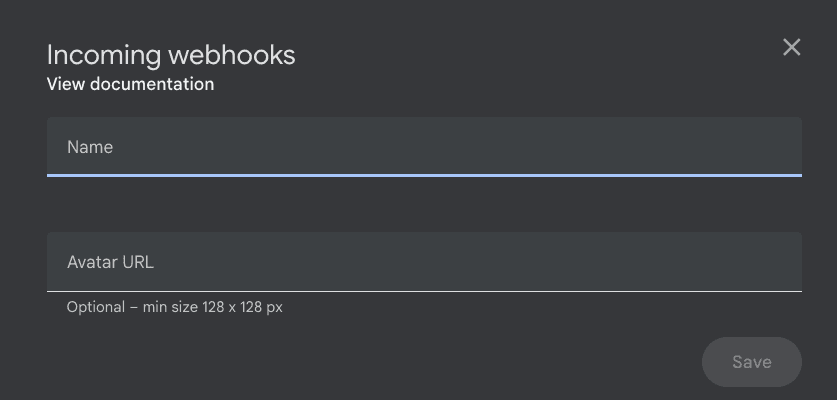Screen dimensions: 837x400
Task: Click the word webhooks in the title
Action: click(x=232, y=55)
